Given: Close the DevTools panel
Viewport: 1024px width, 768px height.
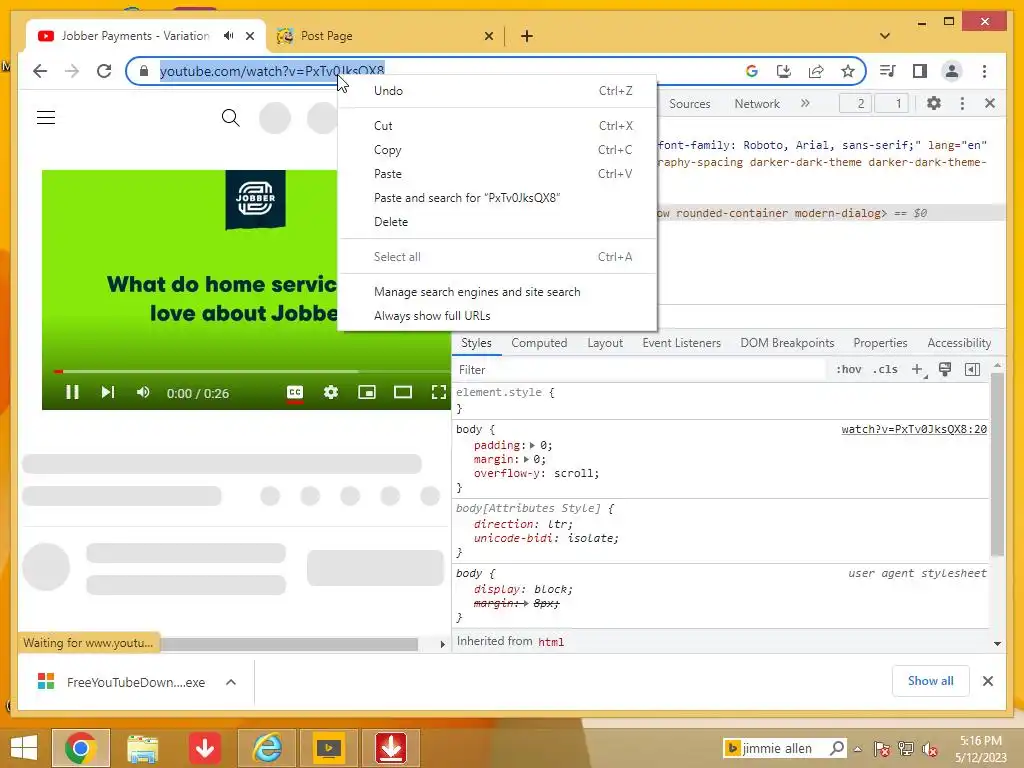Looking at the screenshot, I should (x=990, y=103).
